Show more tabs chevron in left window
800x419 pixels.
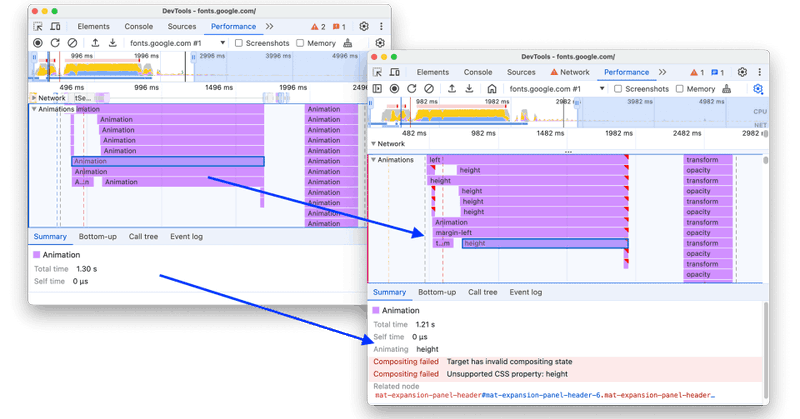tap(269, 27)
